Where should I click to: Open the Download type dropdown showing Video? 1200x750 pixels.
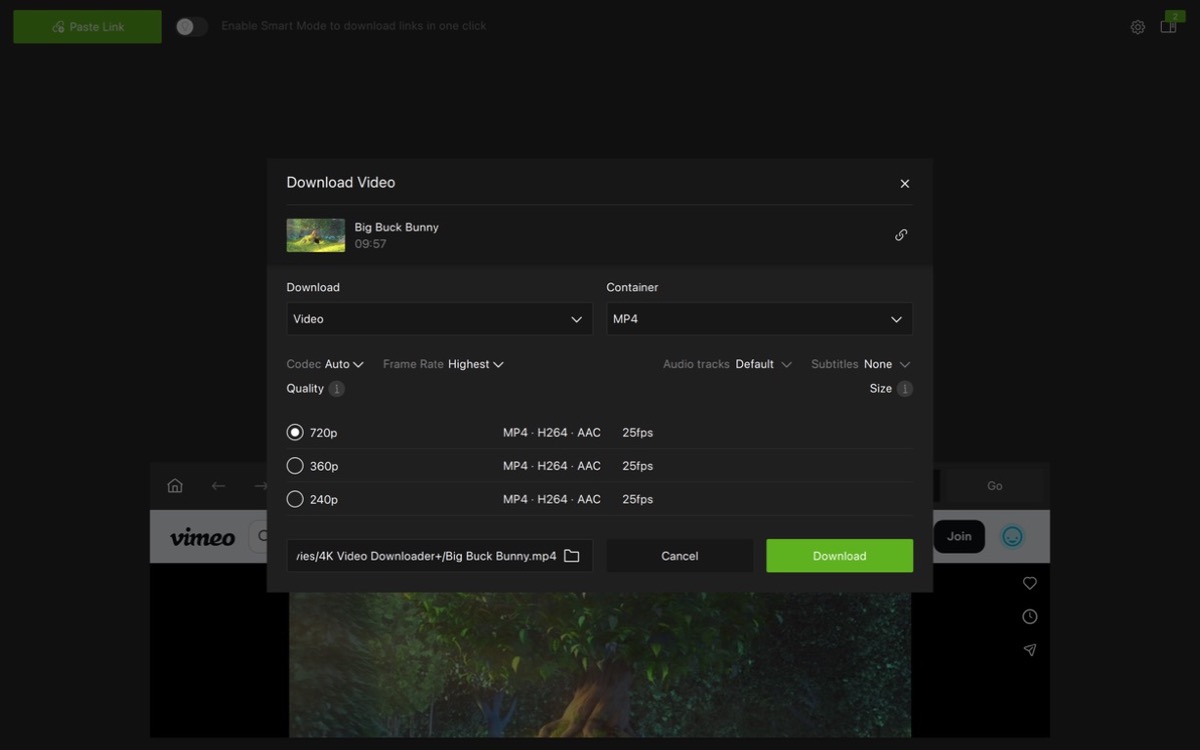coord(439,319)
